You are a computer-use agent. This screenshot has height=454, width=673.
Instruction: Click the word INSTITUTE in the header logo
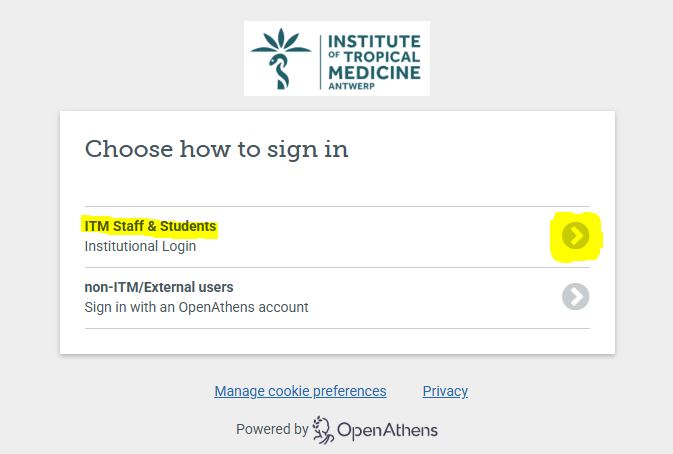375,41
